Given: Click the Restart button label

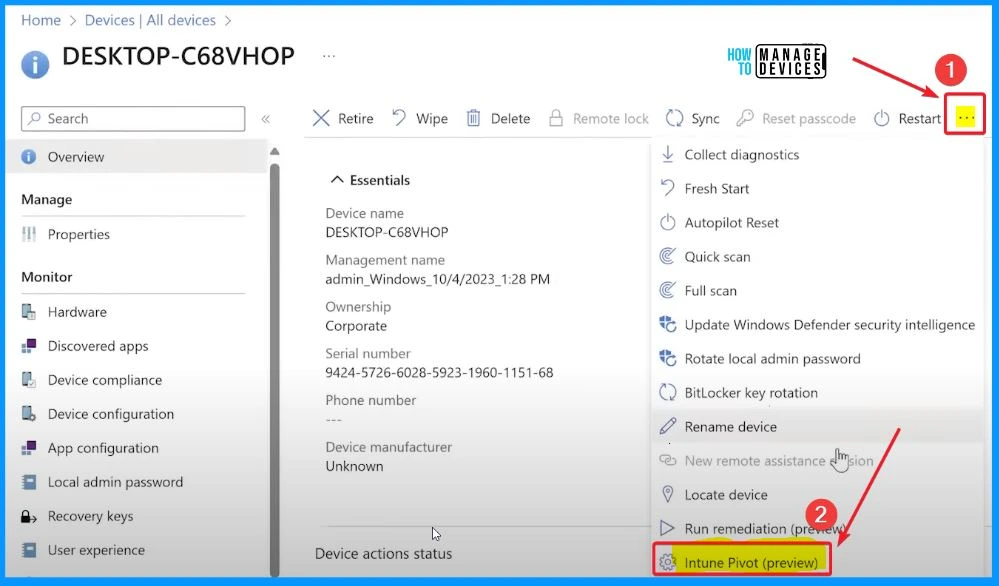Looking at the screenshot, I should pyautogui.click(x=919, y=118).
